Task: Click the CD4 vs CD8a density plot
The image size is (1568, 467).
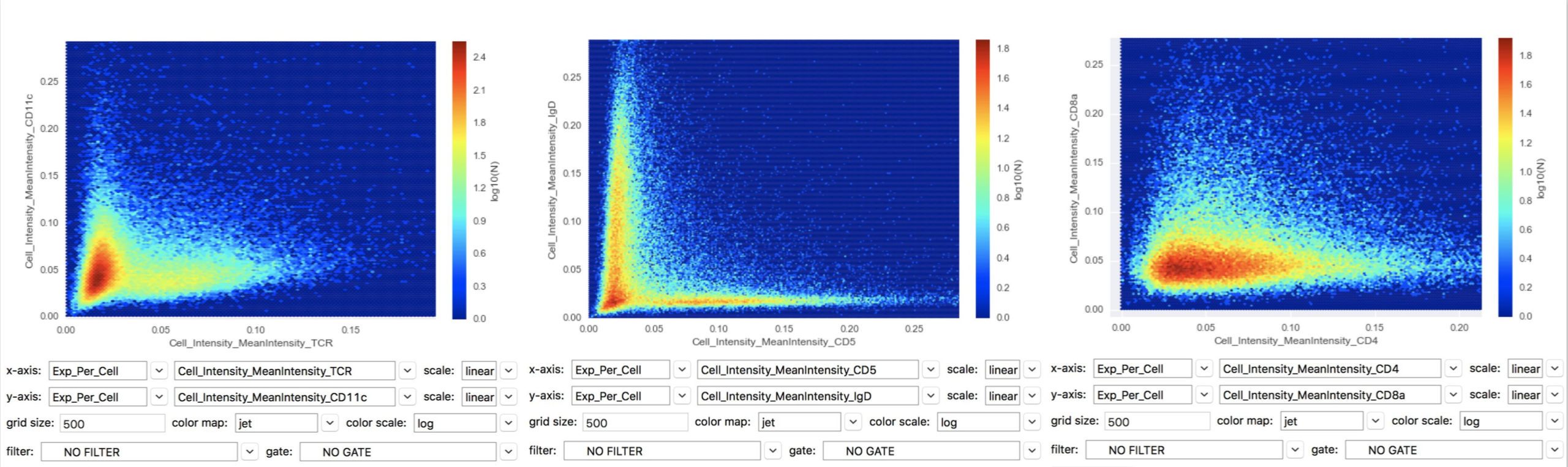Action: [x=1301, y=174]
